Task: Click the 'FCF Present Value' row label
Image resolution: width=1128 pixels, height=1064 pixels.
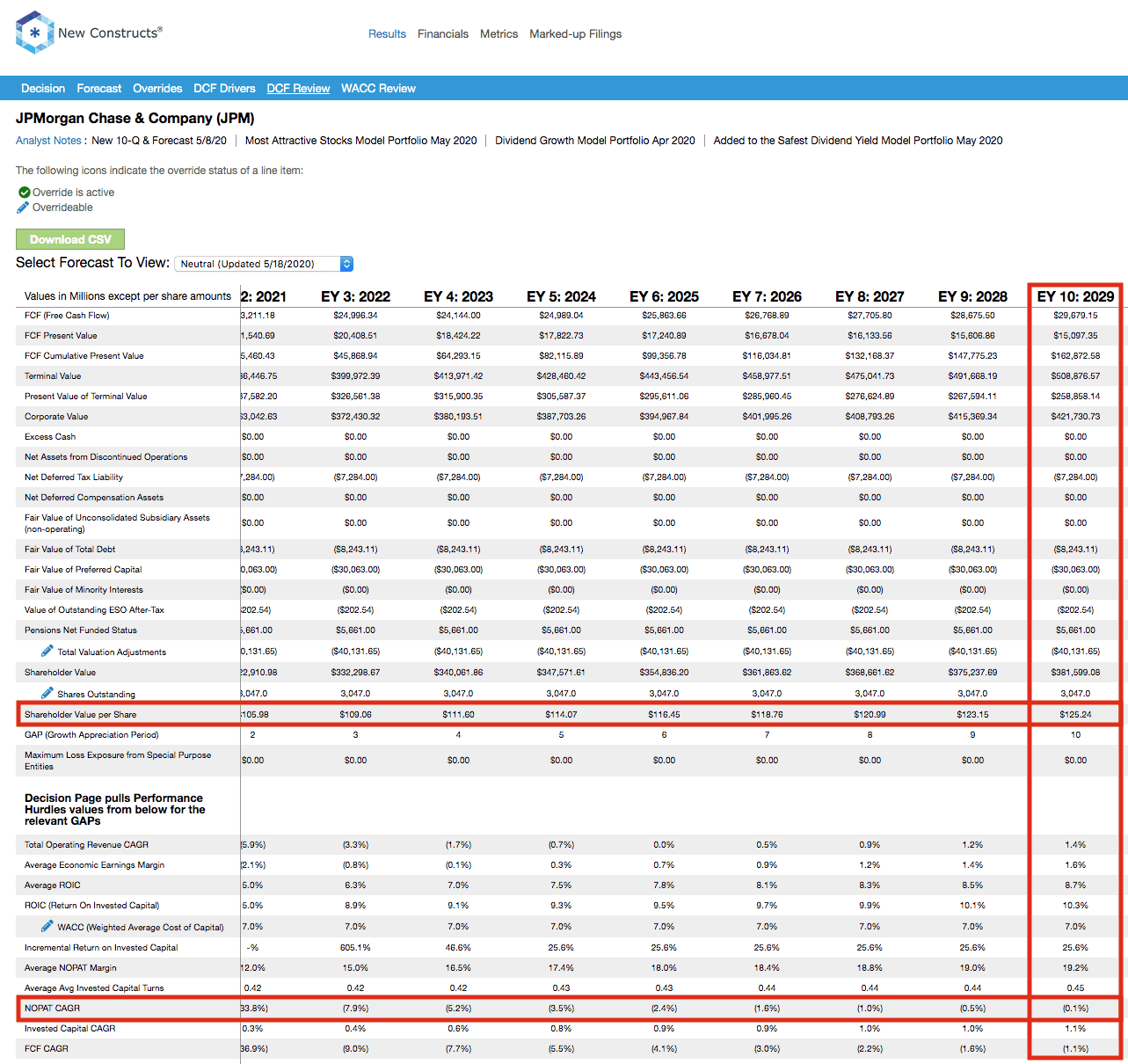Action: tap(61, 336)
